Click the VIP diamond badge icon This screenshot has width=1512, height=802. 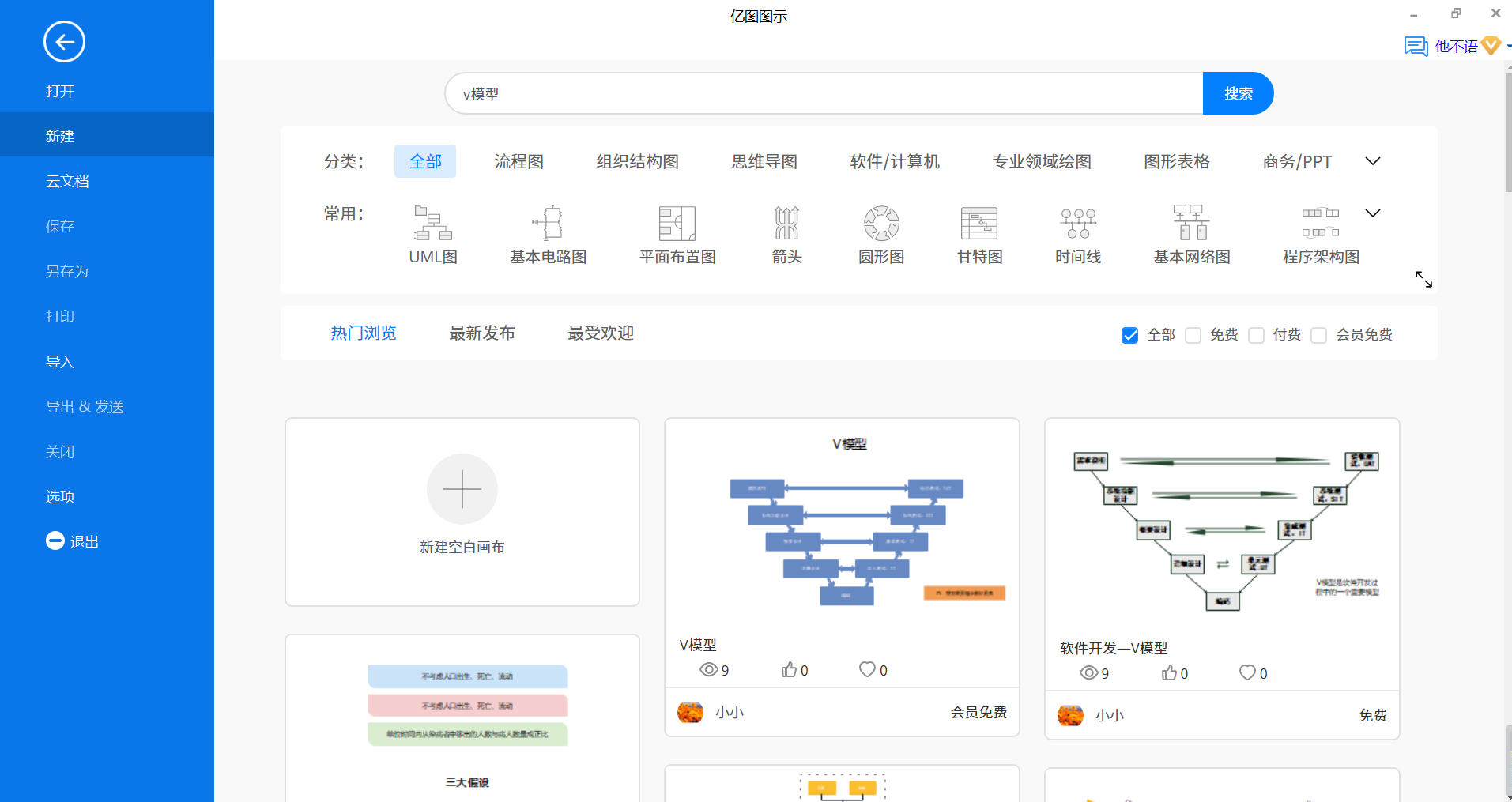[1491, 46]
